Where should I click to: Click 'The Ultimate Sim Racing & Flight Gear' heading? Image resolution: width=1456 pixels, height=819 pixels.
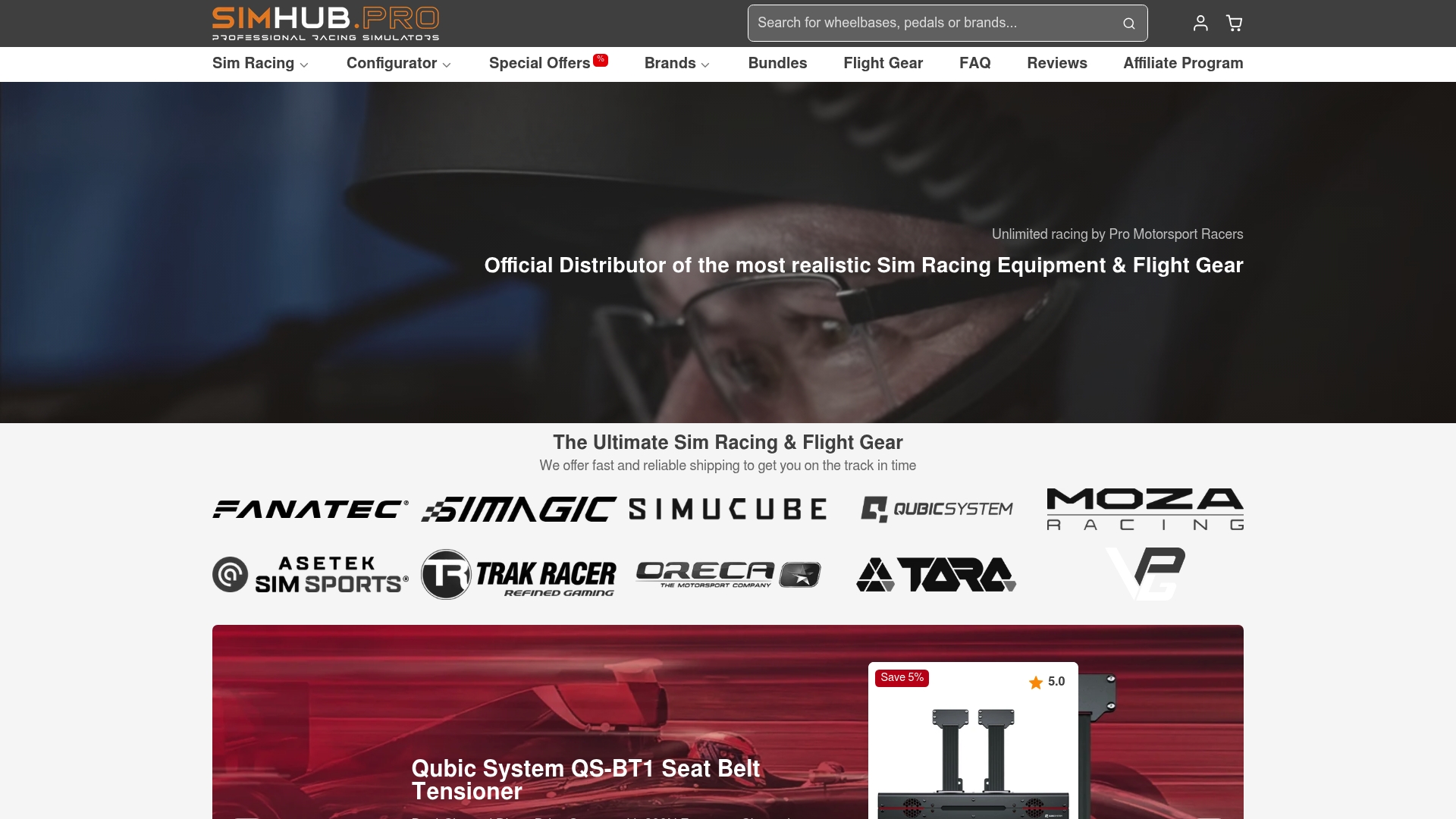[728, 443]
